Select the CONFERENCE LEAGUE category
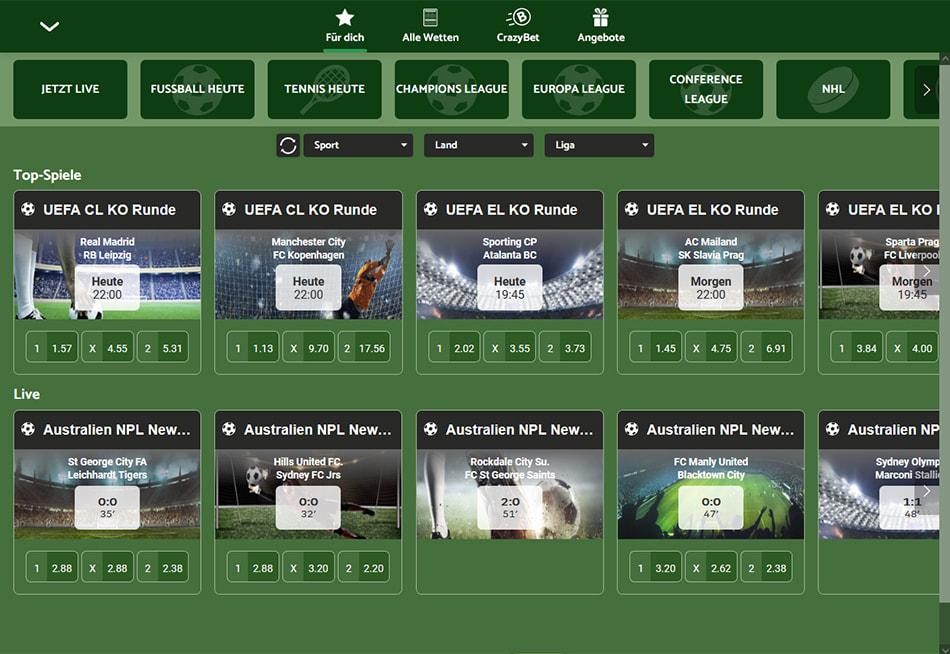 click(706, 89)
